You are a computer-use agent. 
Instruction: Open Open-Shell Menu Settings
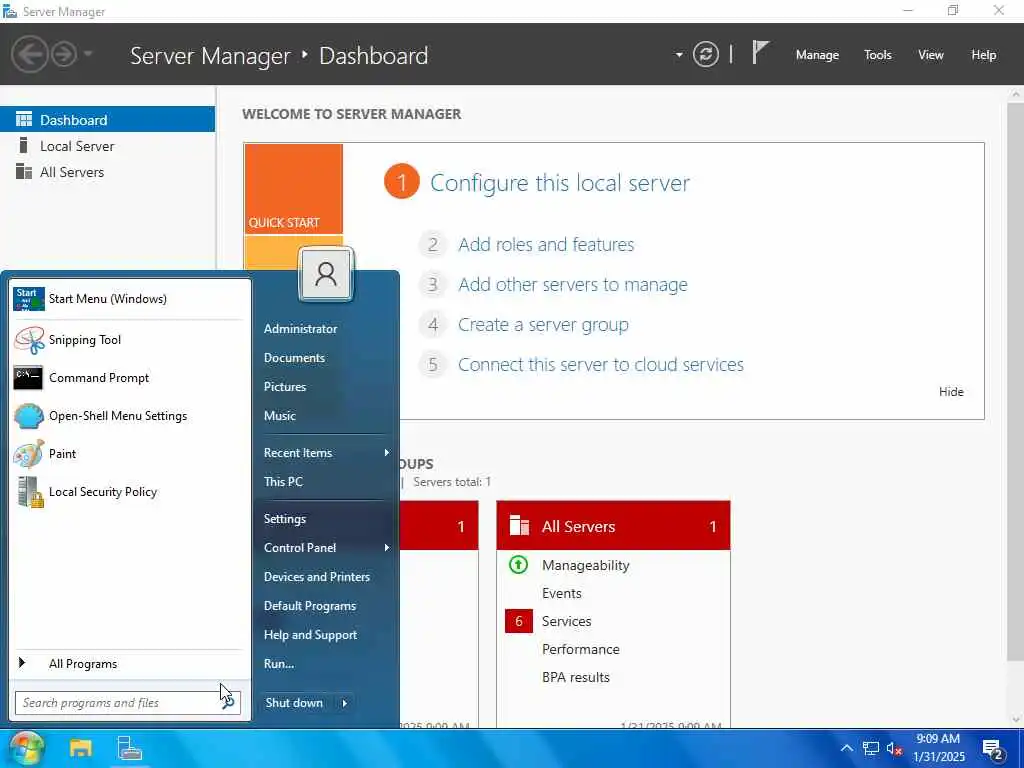(129, 415)
